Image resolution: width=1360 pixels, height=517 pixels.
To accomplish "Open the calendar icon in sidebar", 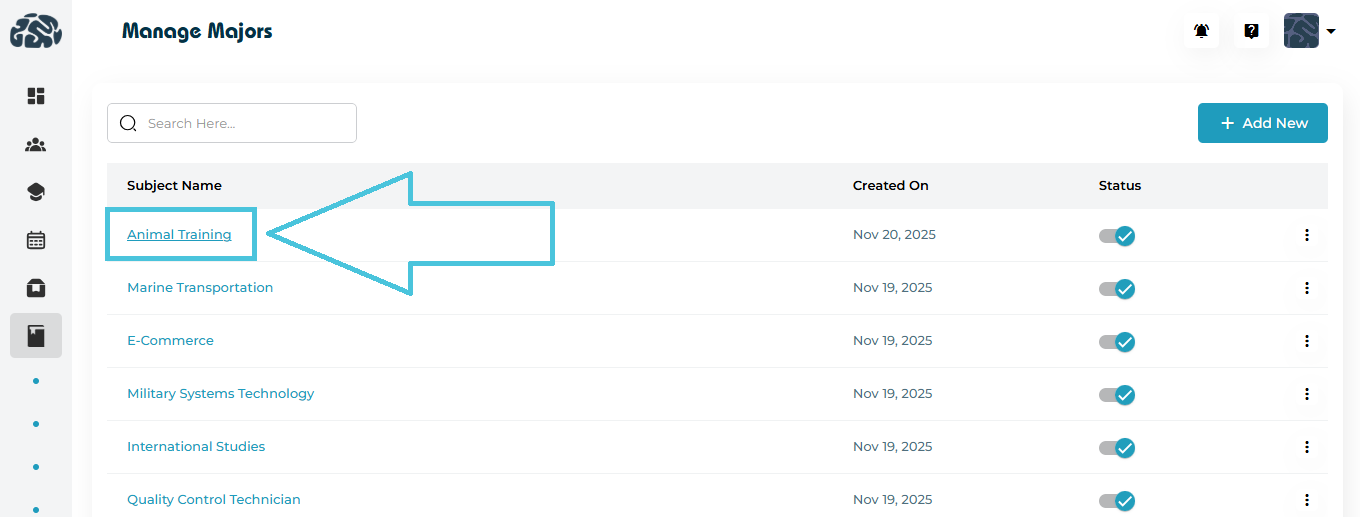I will coord(36,240).
